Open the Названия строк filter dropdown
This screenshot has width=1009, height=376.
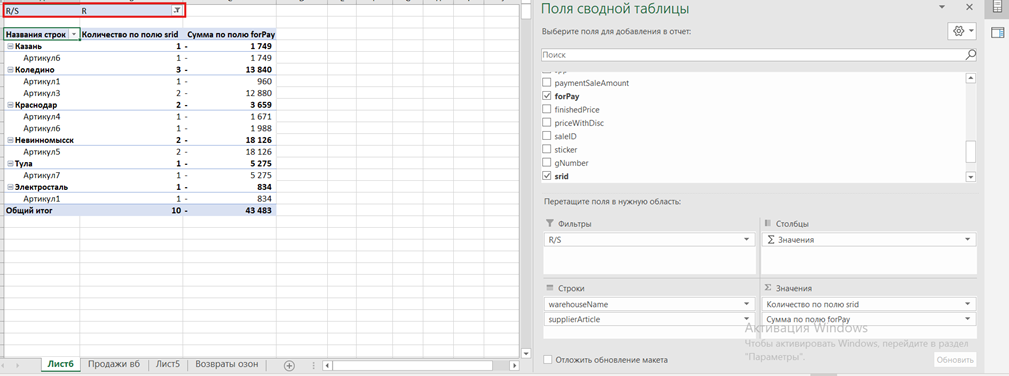click(x=74, y=34)
